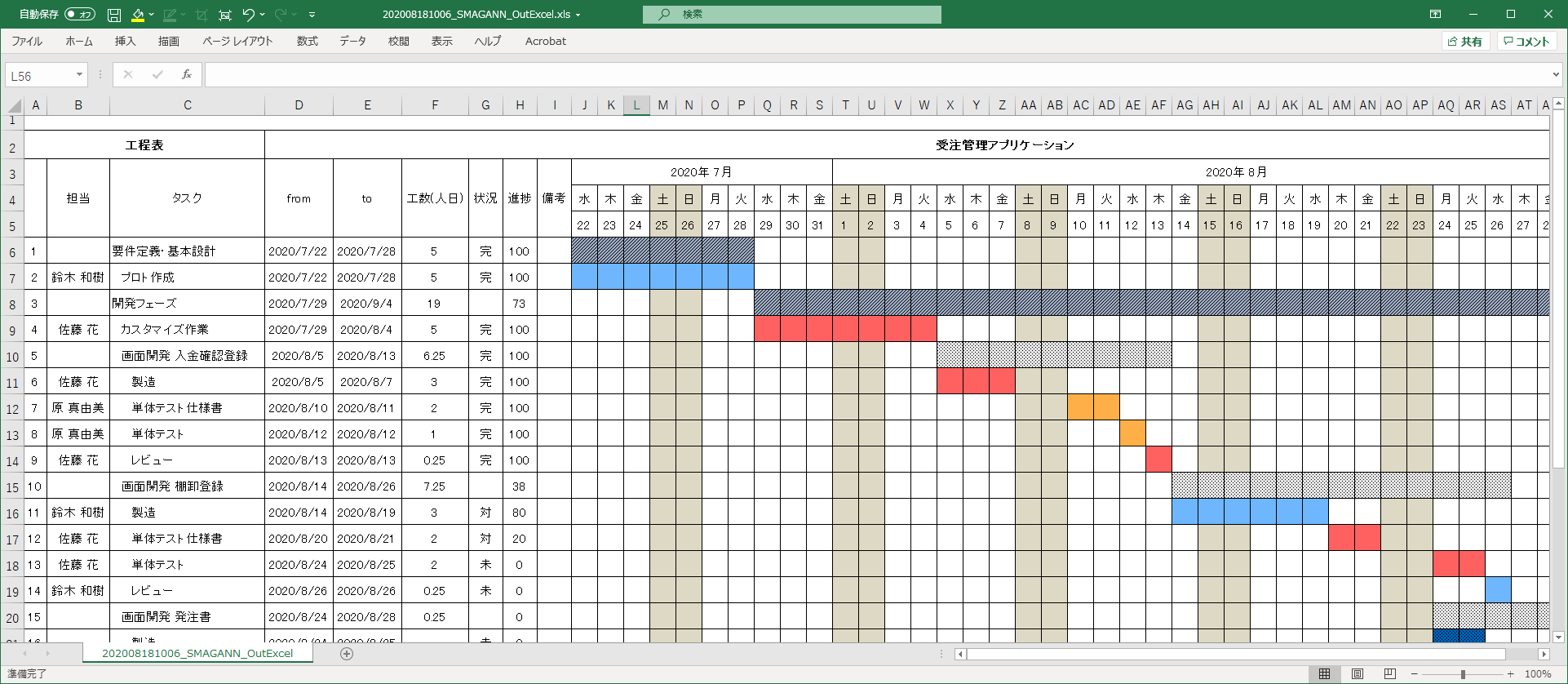The image size is (1568, 684).
Task: Switch to the ホーム ribbon tab
Action: pos(79,41)
